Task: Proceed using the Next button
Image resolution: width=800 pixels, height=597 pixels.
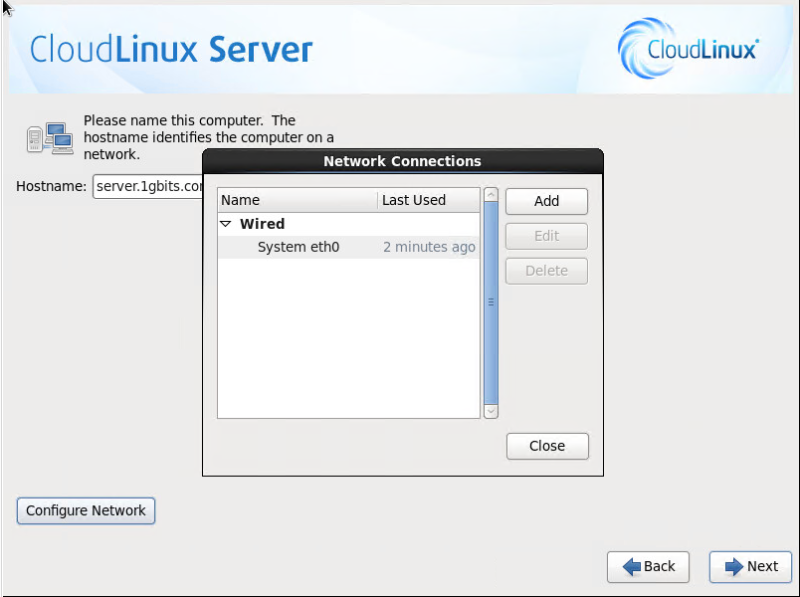Action: coord(750,566)
